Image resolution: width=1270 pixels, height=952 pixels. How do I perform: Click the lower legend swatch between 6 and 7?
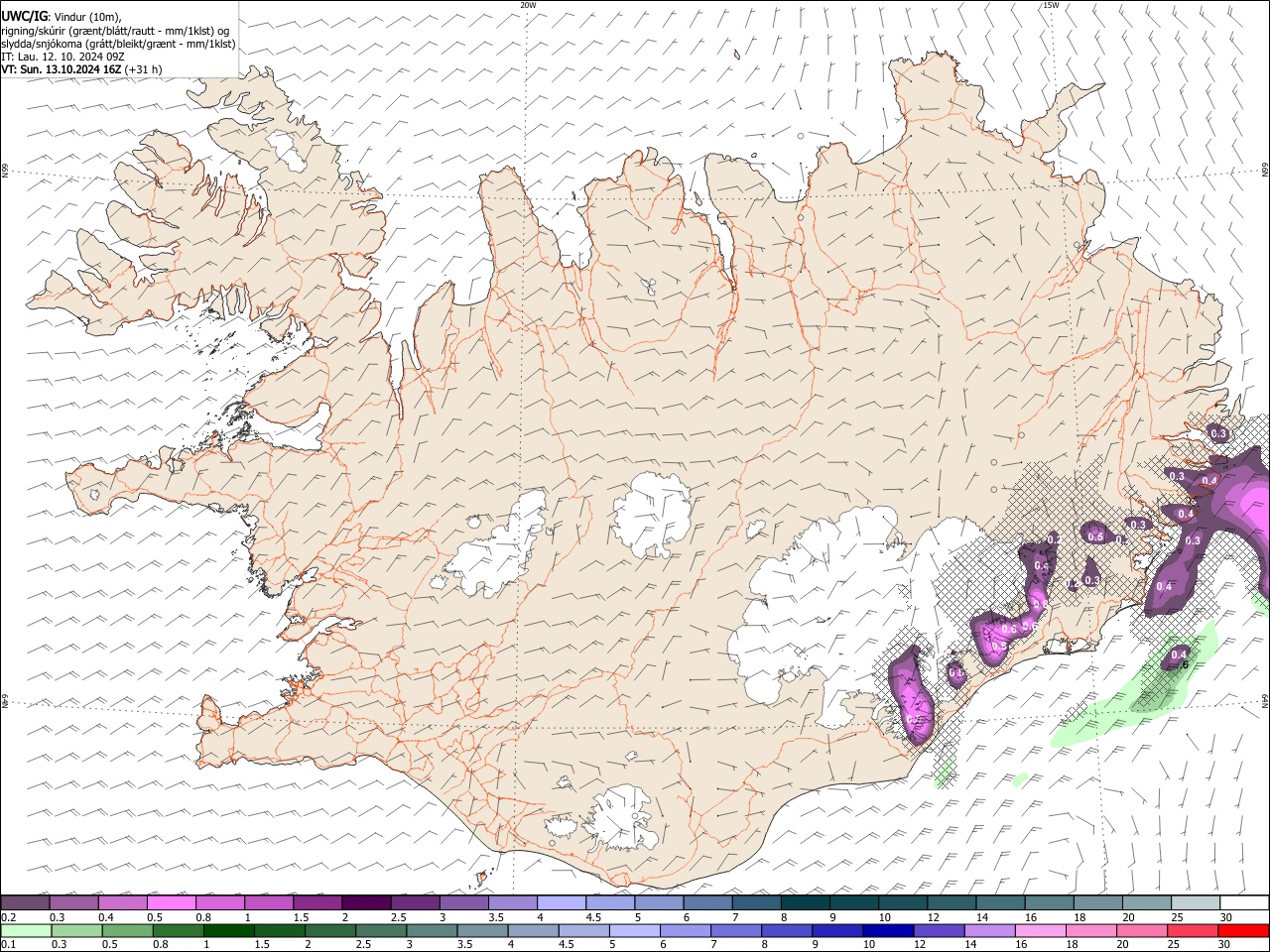(x=685, y=930)
